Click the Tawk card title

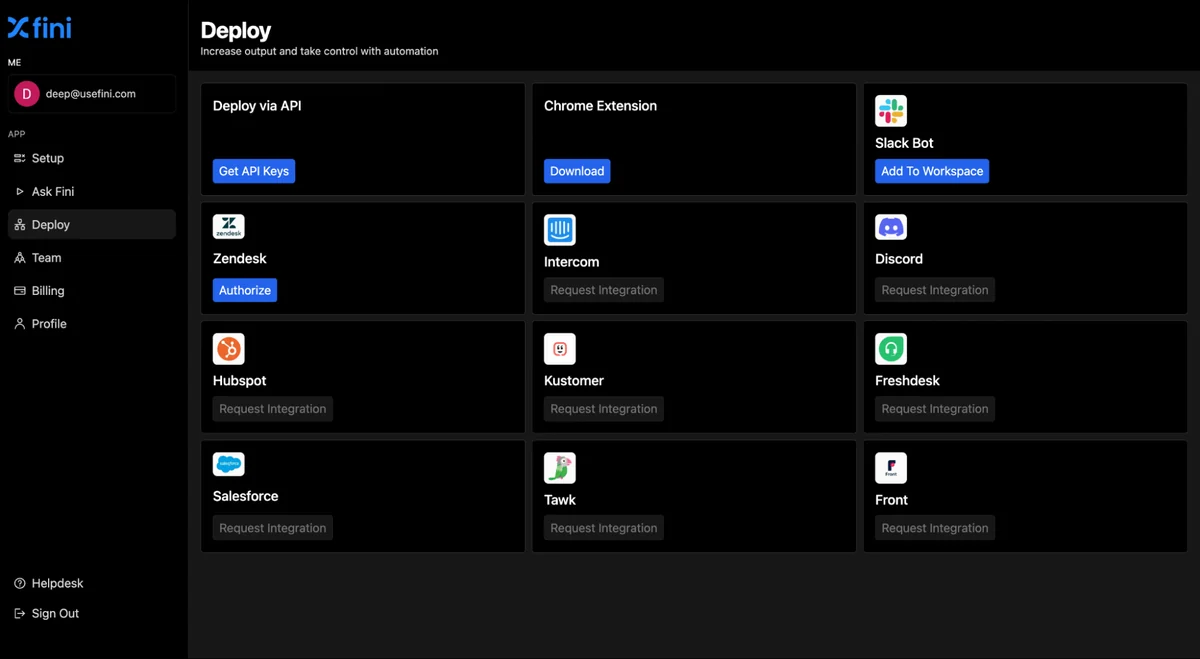tap(560, 500)
